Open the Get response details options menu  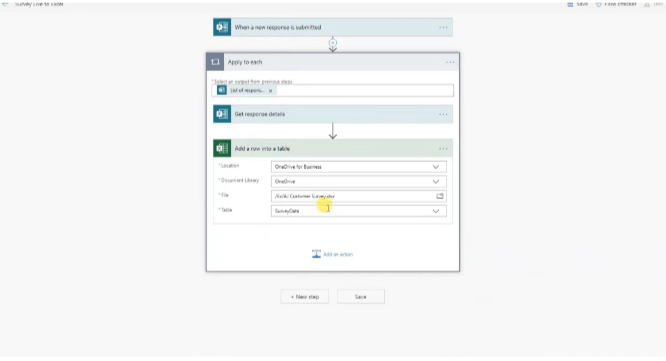pyautogui.click(x=443, y=114)
